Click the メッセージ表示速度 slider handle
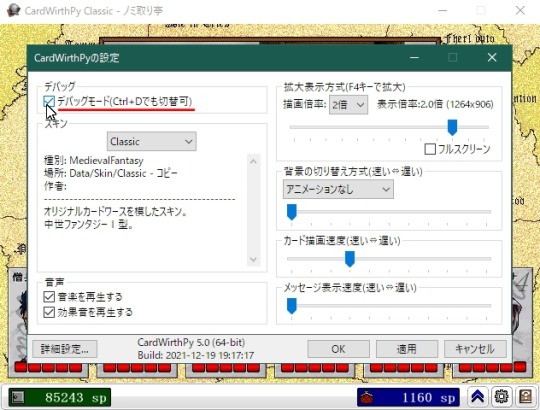540x410 pixels. coord(291,306)
